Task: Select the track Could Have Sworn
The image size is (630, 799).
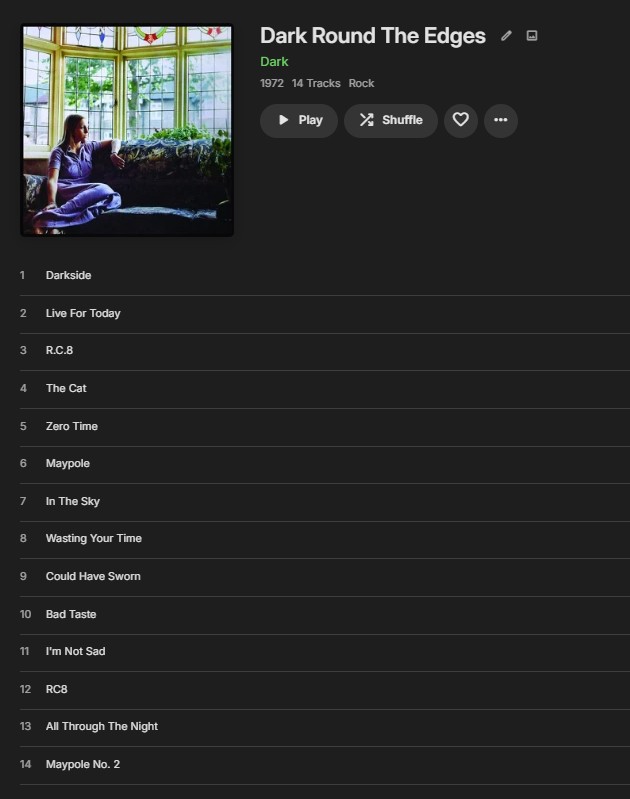Action: 325,577
